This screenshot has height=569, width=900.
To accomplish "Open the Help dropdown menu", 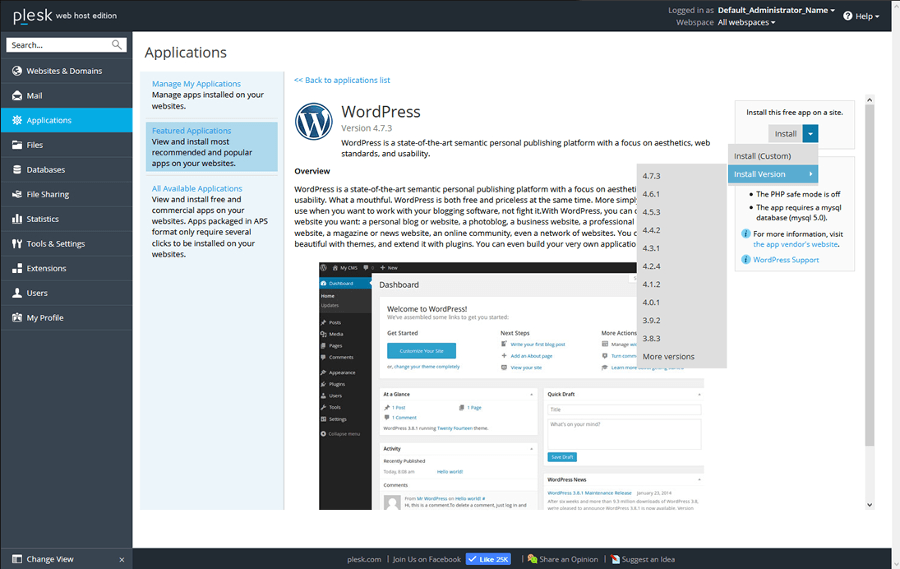I will tap(861, 16).
